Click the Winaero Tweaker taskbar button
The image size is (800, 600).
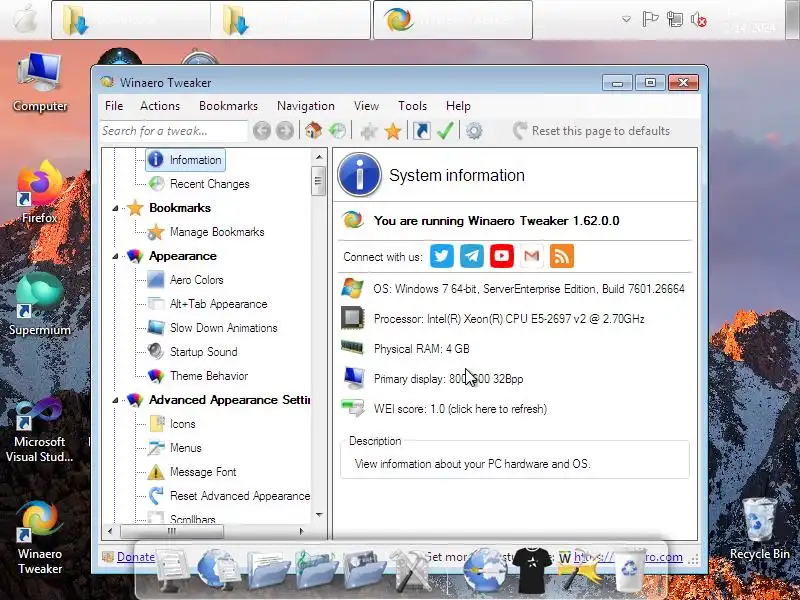click(453, 20)
